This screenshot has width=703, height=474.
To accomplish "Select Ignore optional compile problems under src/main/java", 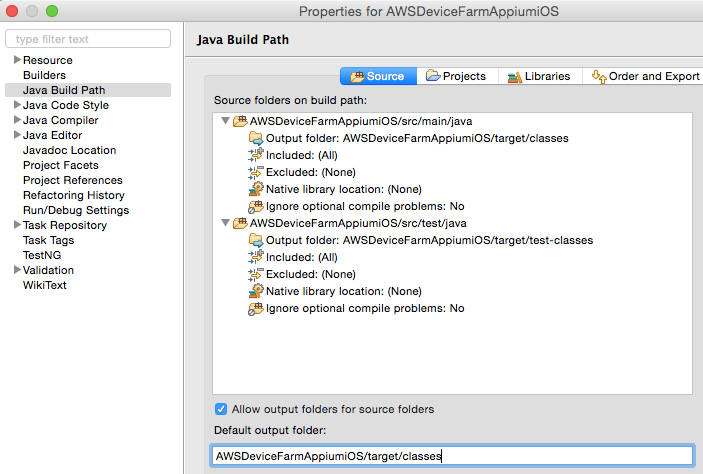I will (x=365, y=206).
